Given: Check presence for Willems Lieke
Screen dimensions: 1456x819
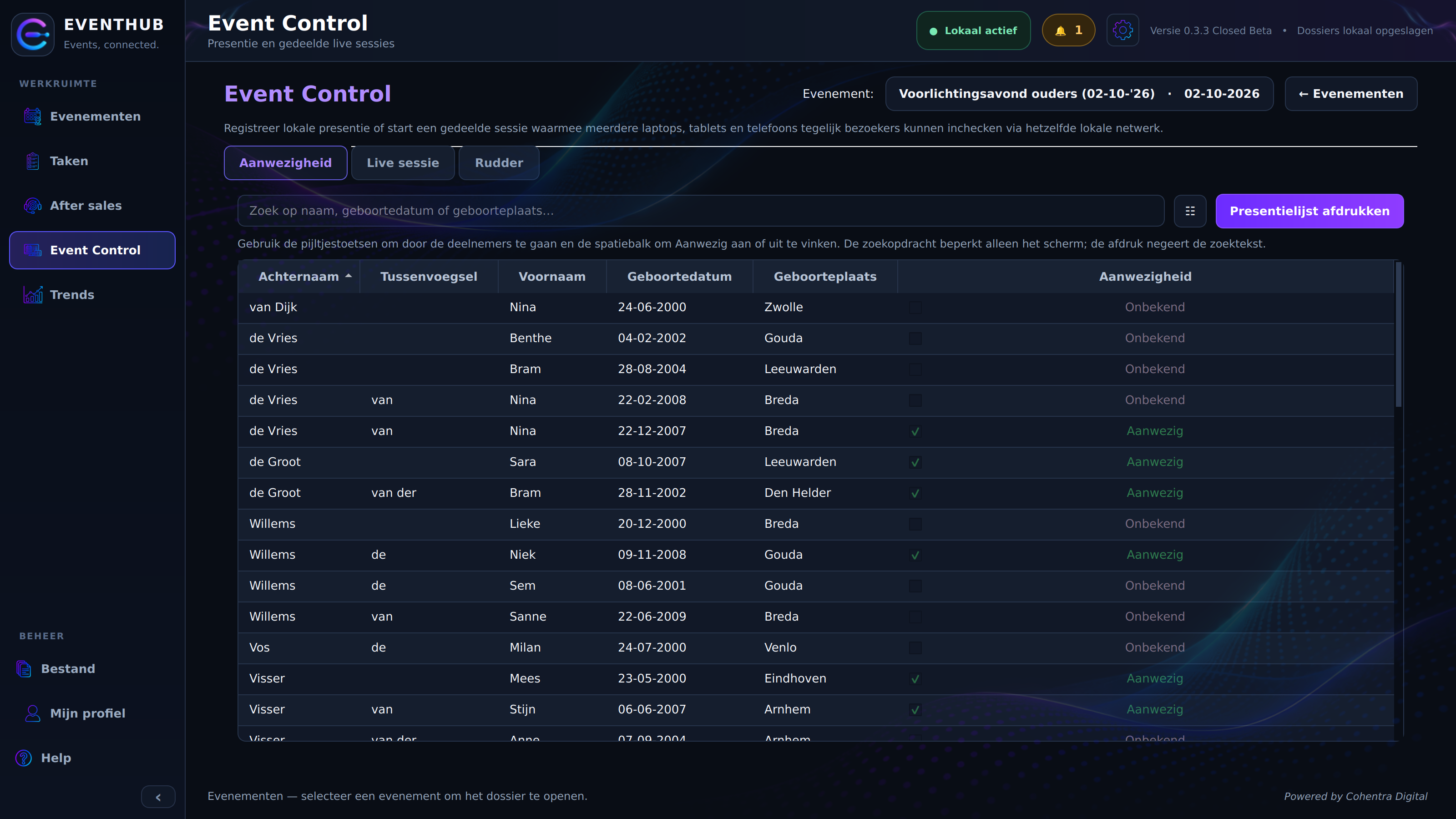Looking at the screenshot, I should (915, 524).
